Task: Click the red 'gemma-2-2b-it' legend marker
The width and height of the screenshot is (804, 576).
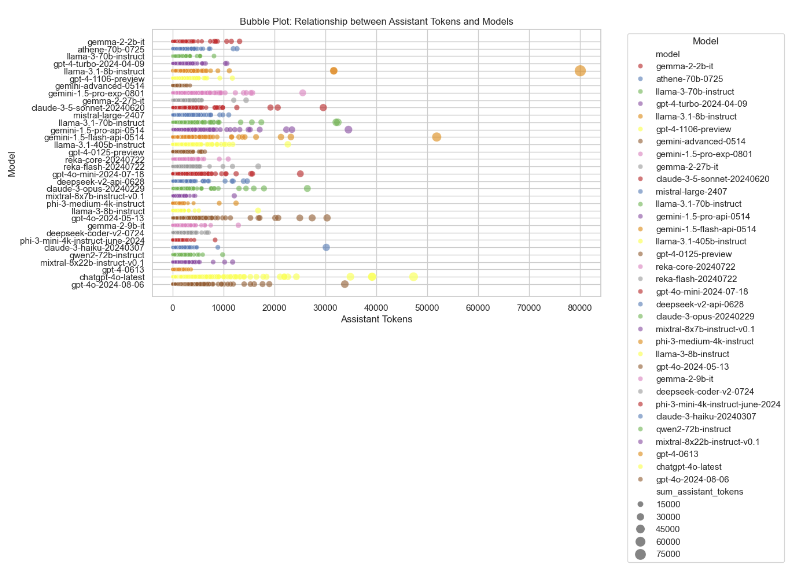Action: click(x=640, y=67)
